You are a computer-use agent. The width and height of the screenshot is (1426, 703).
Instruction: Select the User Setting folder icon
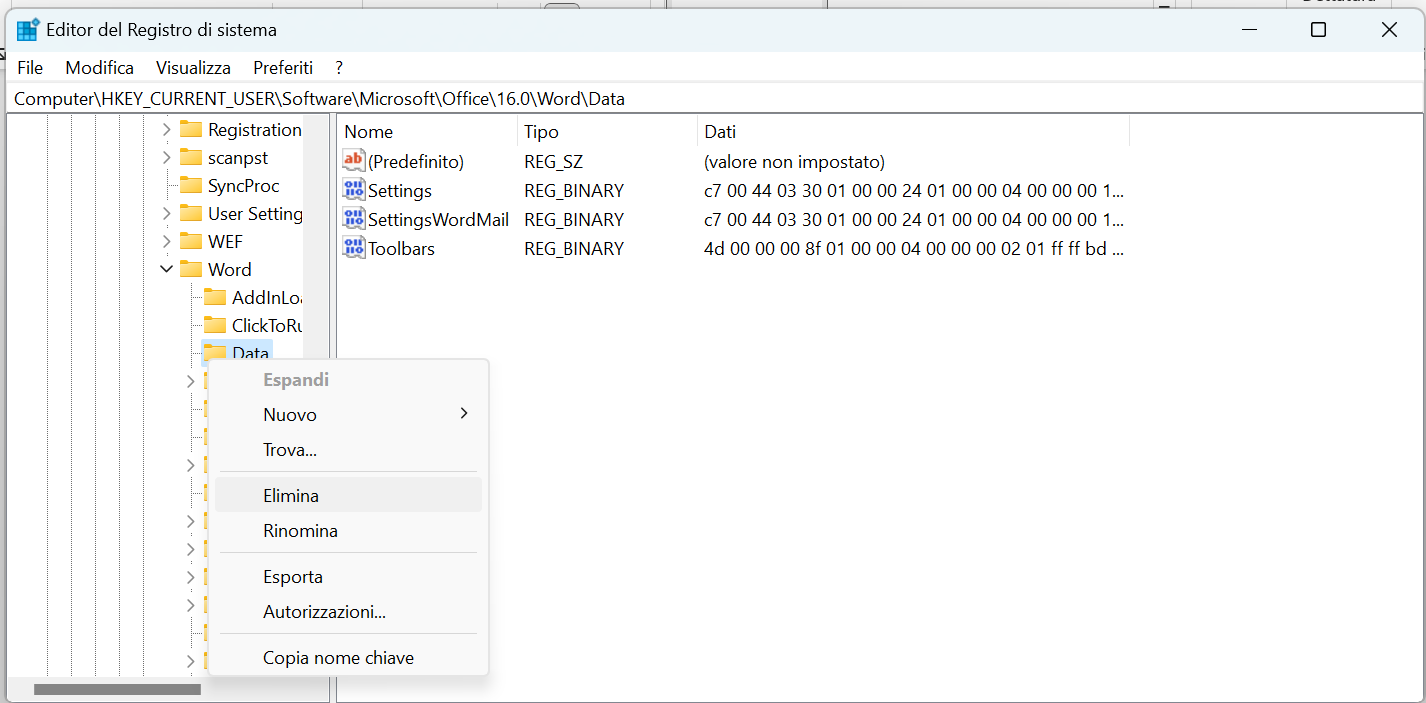pos(191,213)
